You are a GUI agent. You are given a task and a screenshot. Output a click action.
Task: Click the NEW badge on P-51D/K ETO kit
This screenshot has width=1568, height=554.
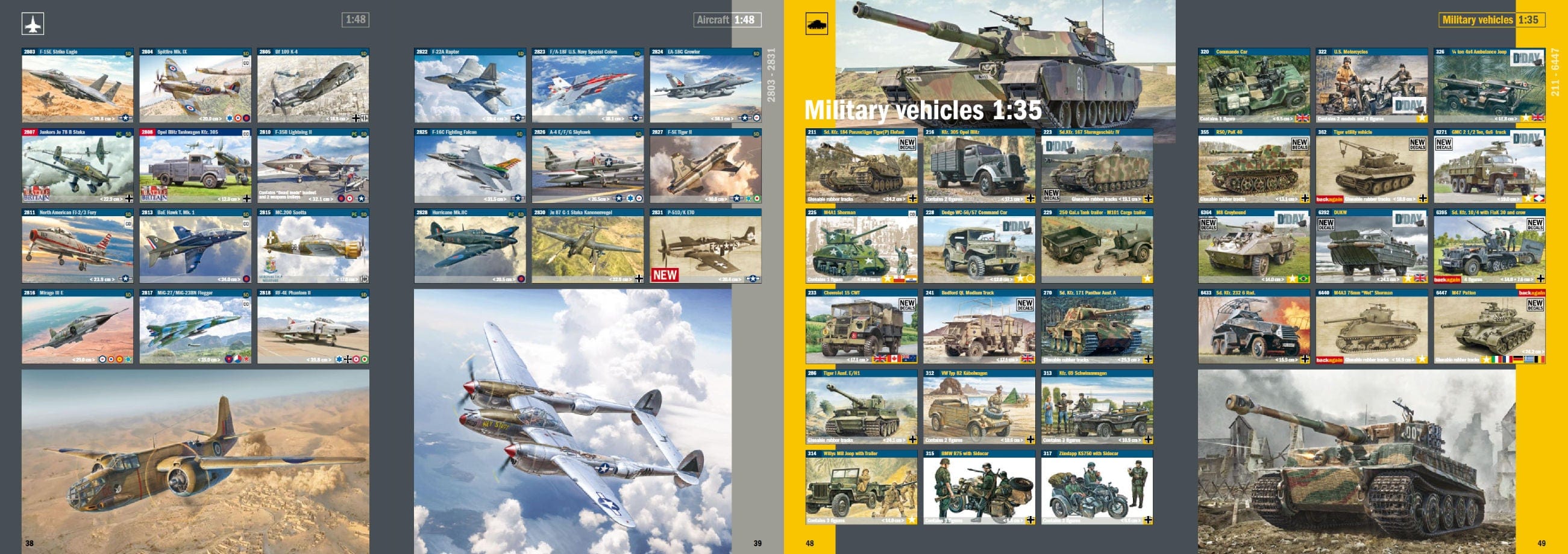pos(666,273)
